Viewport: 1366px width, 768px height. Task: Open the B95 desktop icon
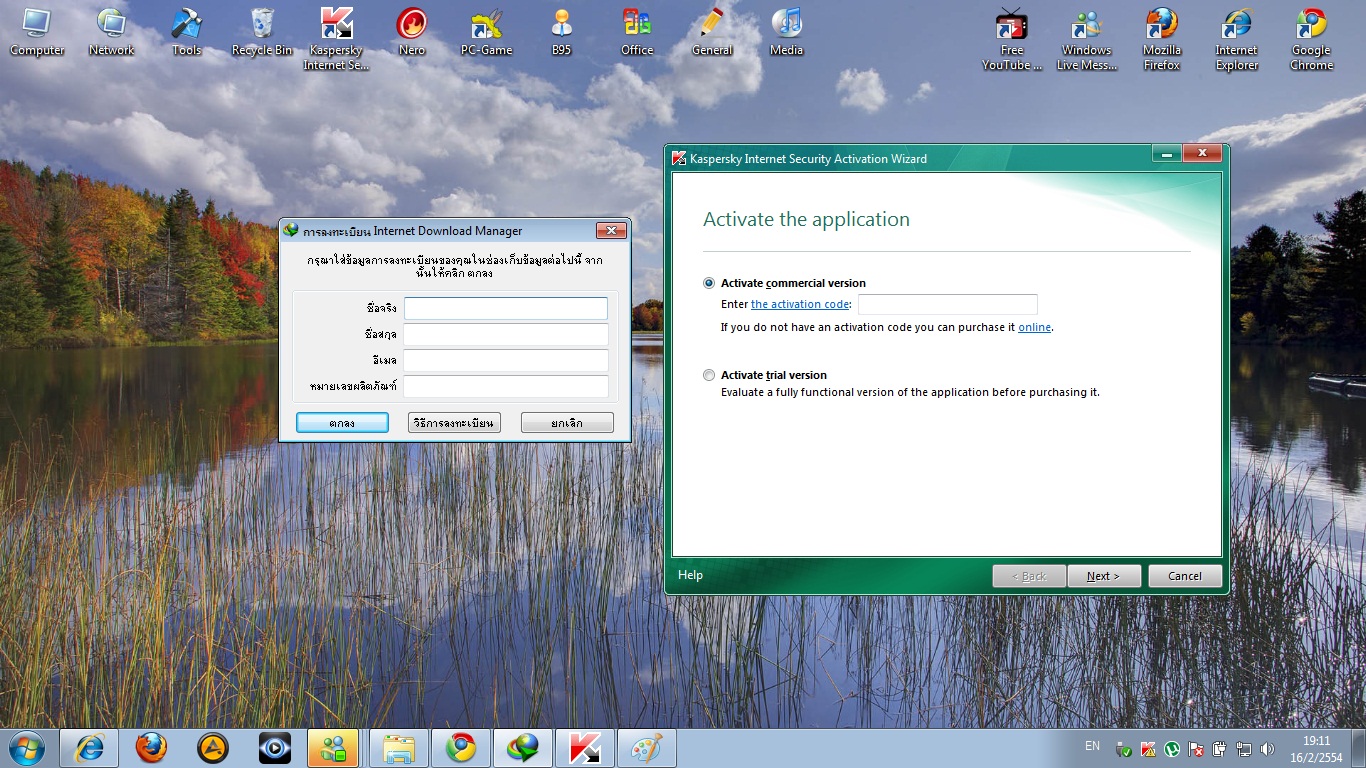pos(562,32)
